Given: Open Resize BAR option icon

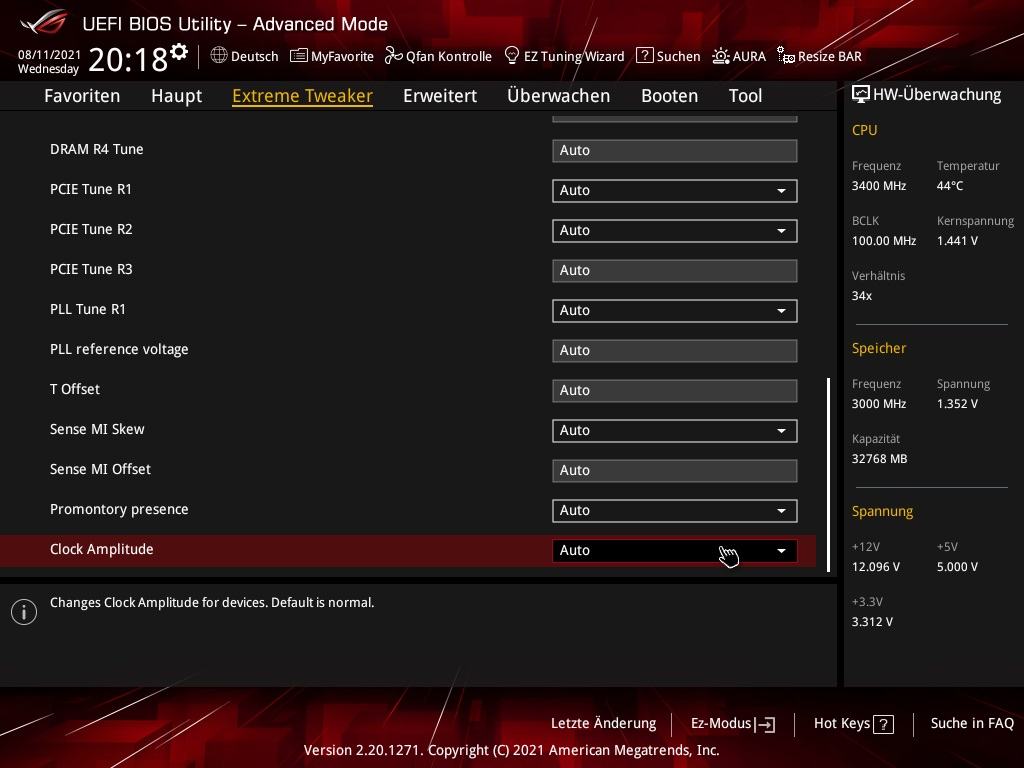Looking at the screenshot, I should coord(786,56).
